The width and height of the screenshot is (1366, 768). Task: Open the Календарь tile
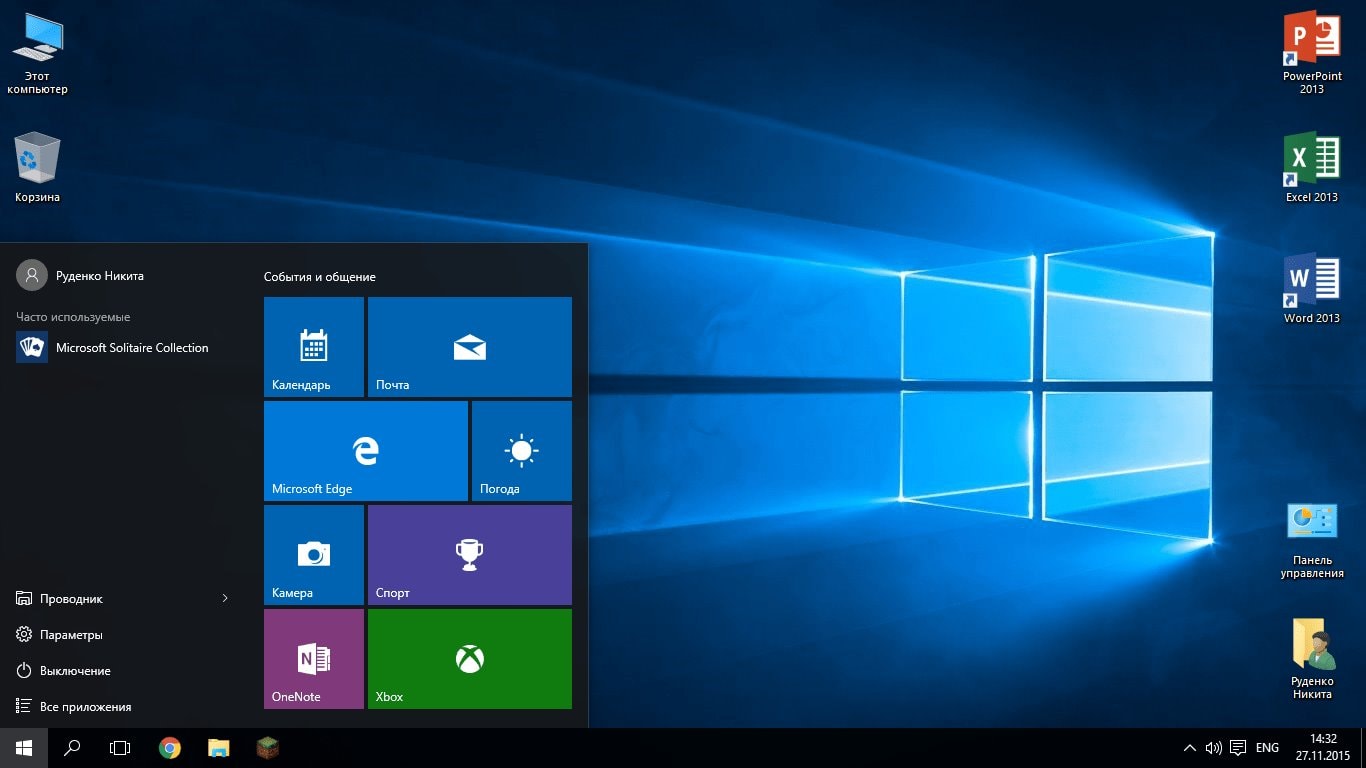point(313,346)
